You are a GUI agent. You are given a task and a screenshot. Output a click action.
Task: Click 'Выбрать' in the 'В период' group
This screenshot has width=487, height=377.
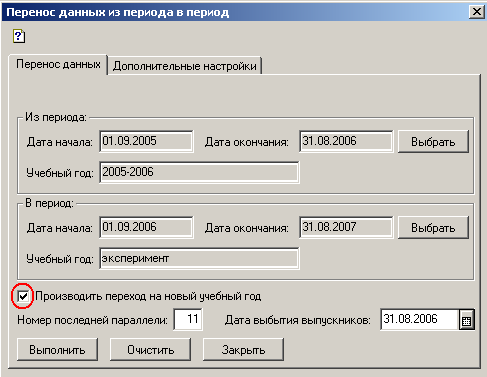point(433,228)
